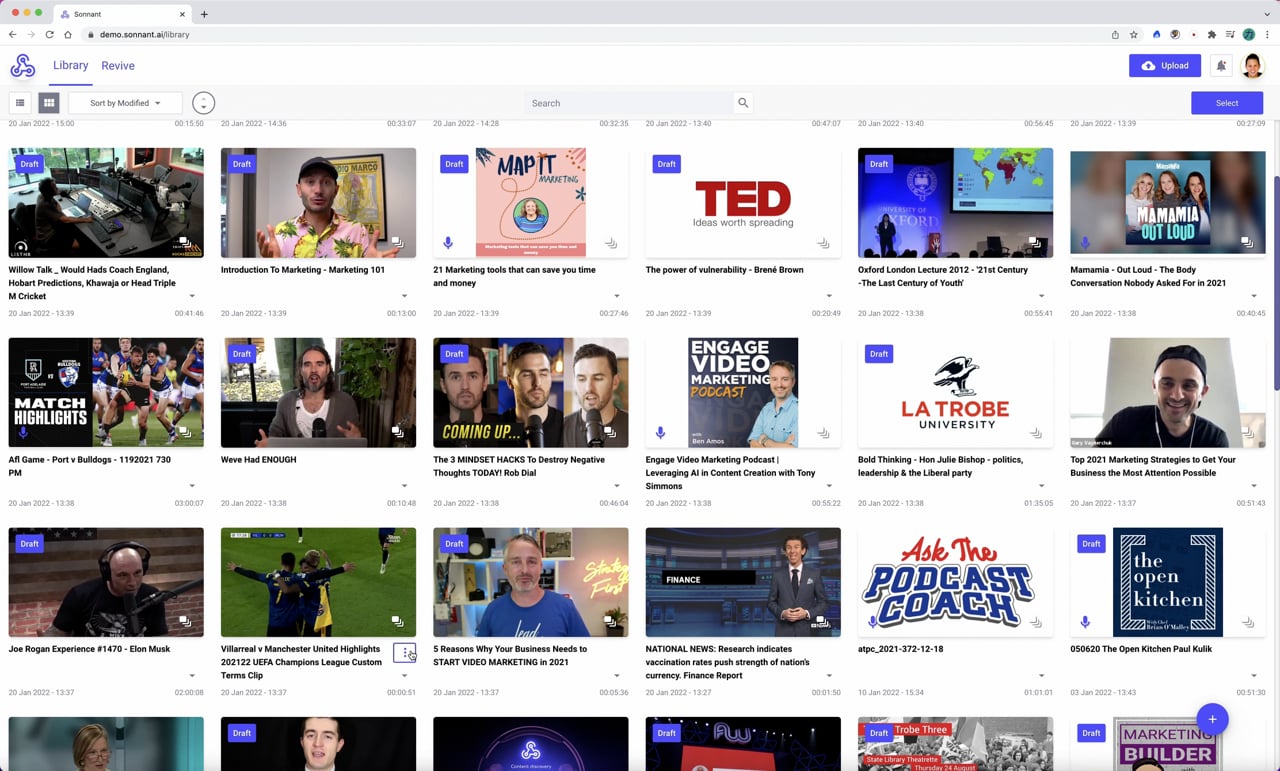Click the stacked layers icon on TED thumbnail

[823, 243]
